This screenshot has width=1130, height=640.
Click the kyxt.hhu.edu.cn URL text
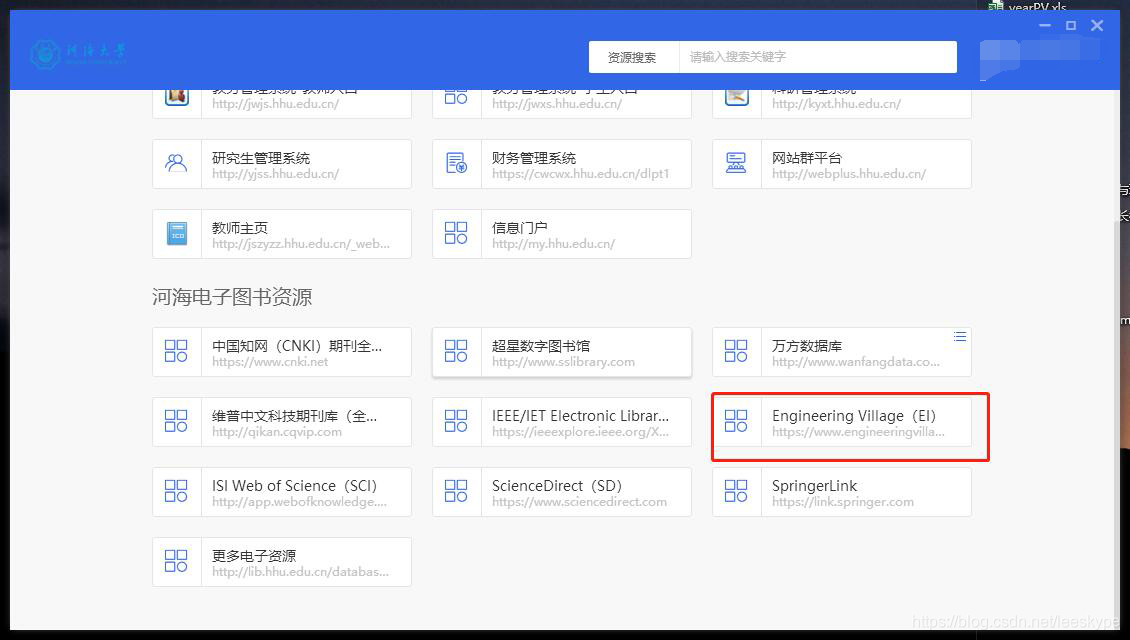pyautogui.click(x=836, y=104)
